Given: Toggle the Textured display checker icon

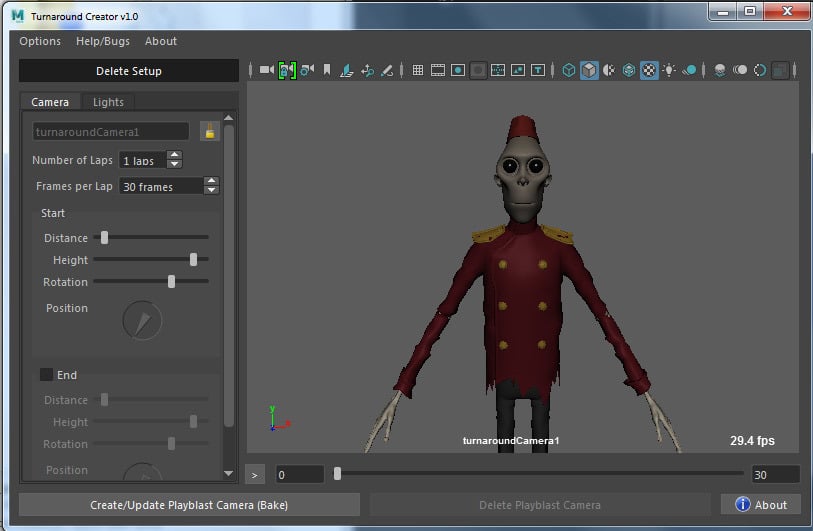Looking at the screenshot, I should [649, 70].
